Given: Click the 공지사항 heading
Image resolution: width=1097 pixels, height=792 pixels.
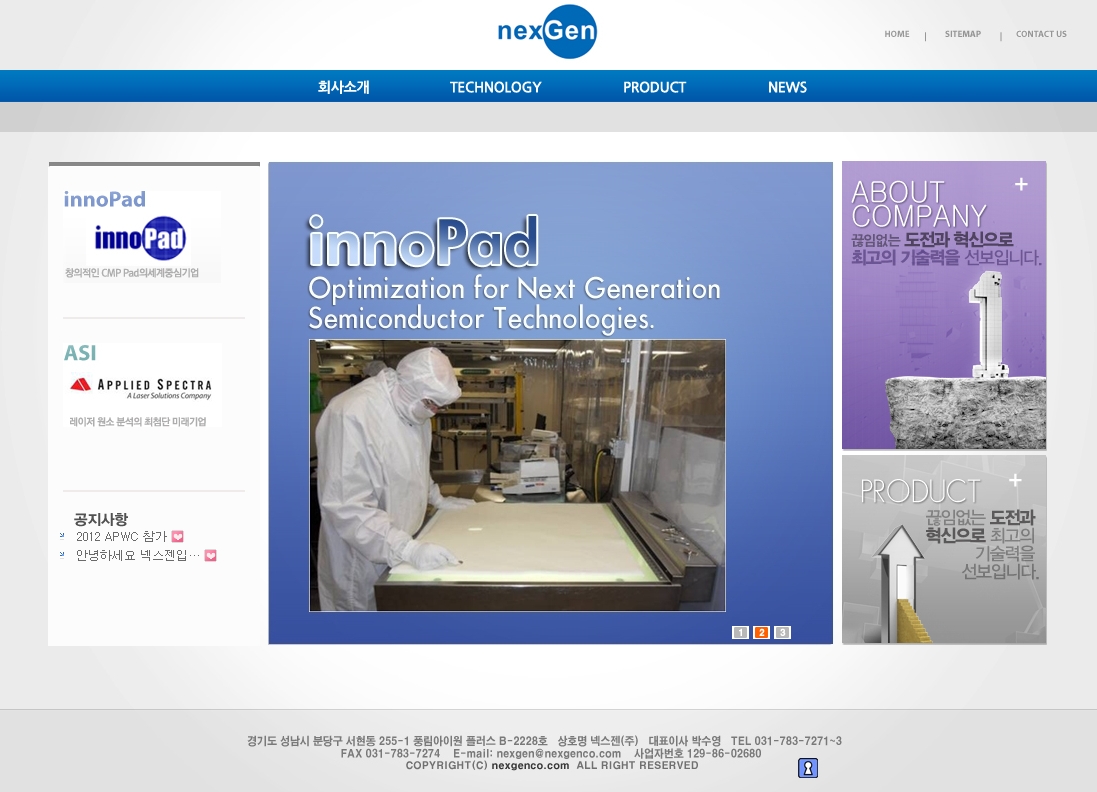Looking at the screenshot, I should (x=101, y=519).
